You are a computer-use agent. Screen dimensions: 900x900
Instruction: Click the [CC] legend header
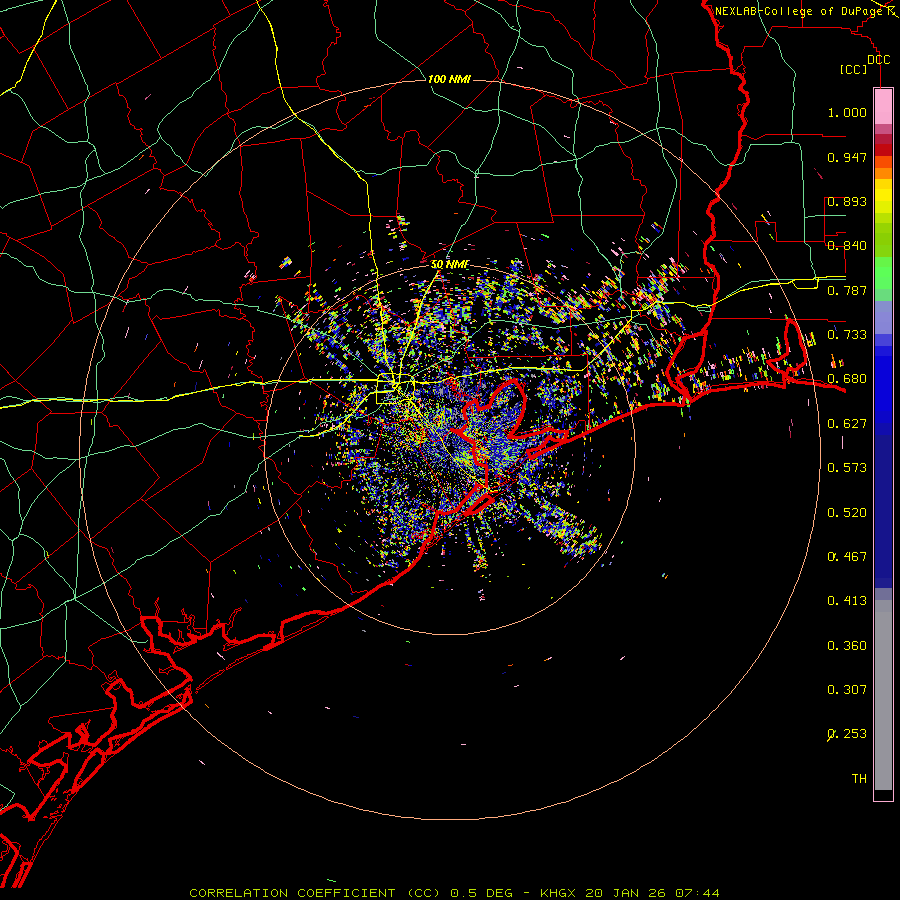click(x=854, y=69)
